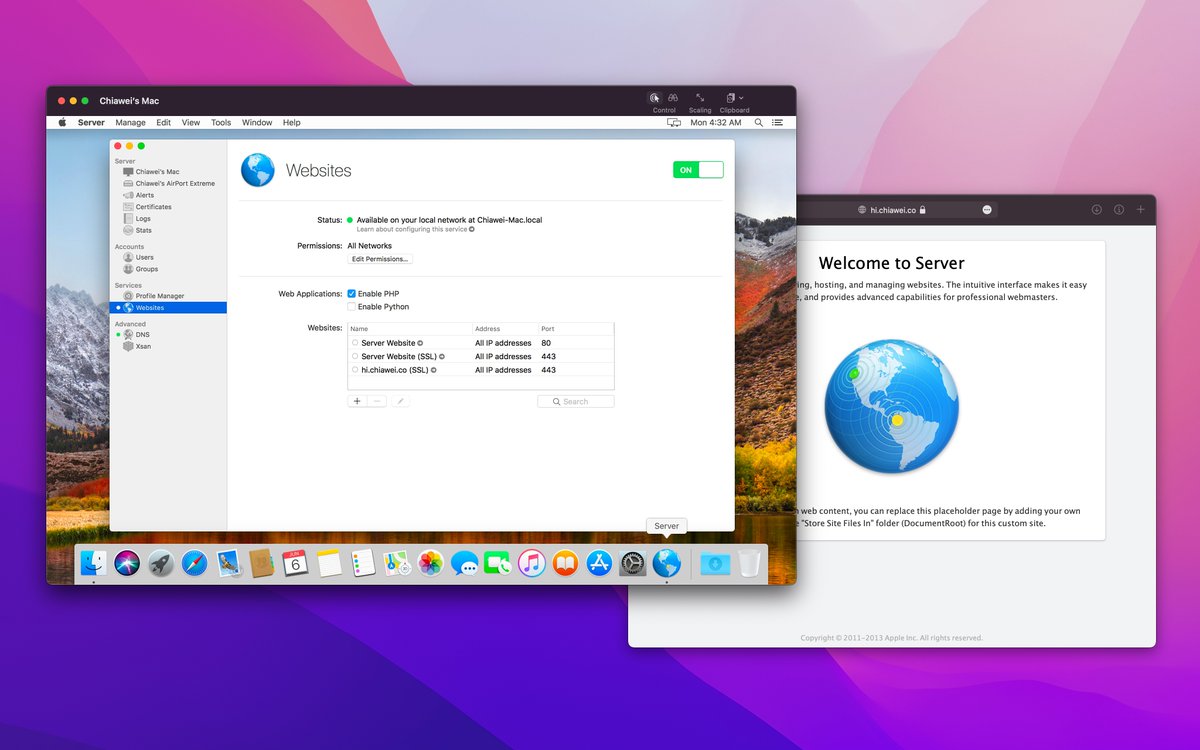Open Calendar icon in the Dock
The image size is (1200, 750).
295,563
